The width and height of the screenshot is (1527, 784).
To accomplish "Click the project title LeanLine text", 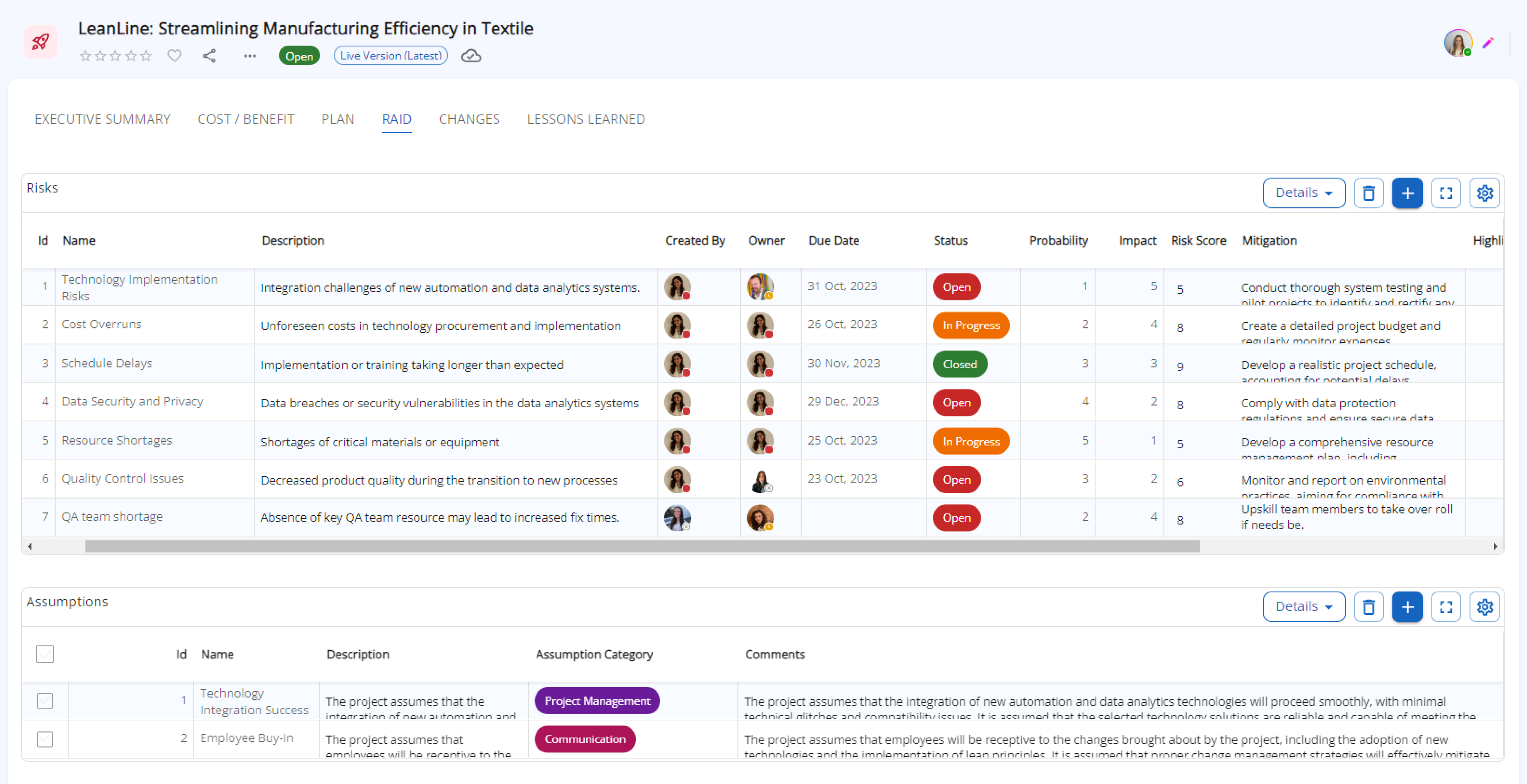I will [x=305, y=28].
